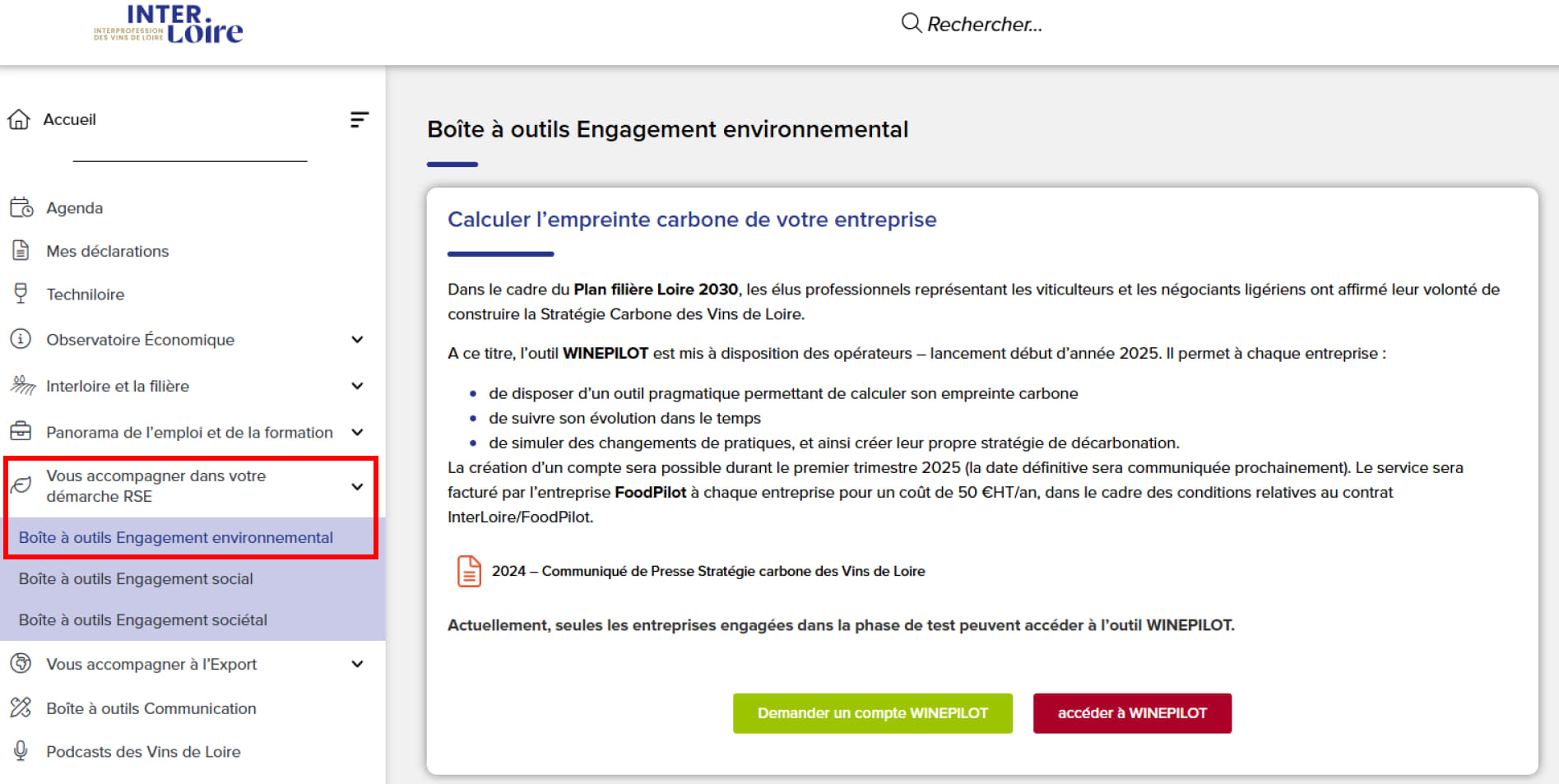Open Boîte à outils Engagement social

pyautogui.click(x=136, y=578)
